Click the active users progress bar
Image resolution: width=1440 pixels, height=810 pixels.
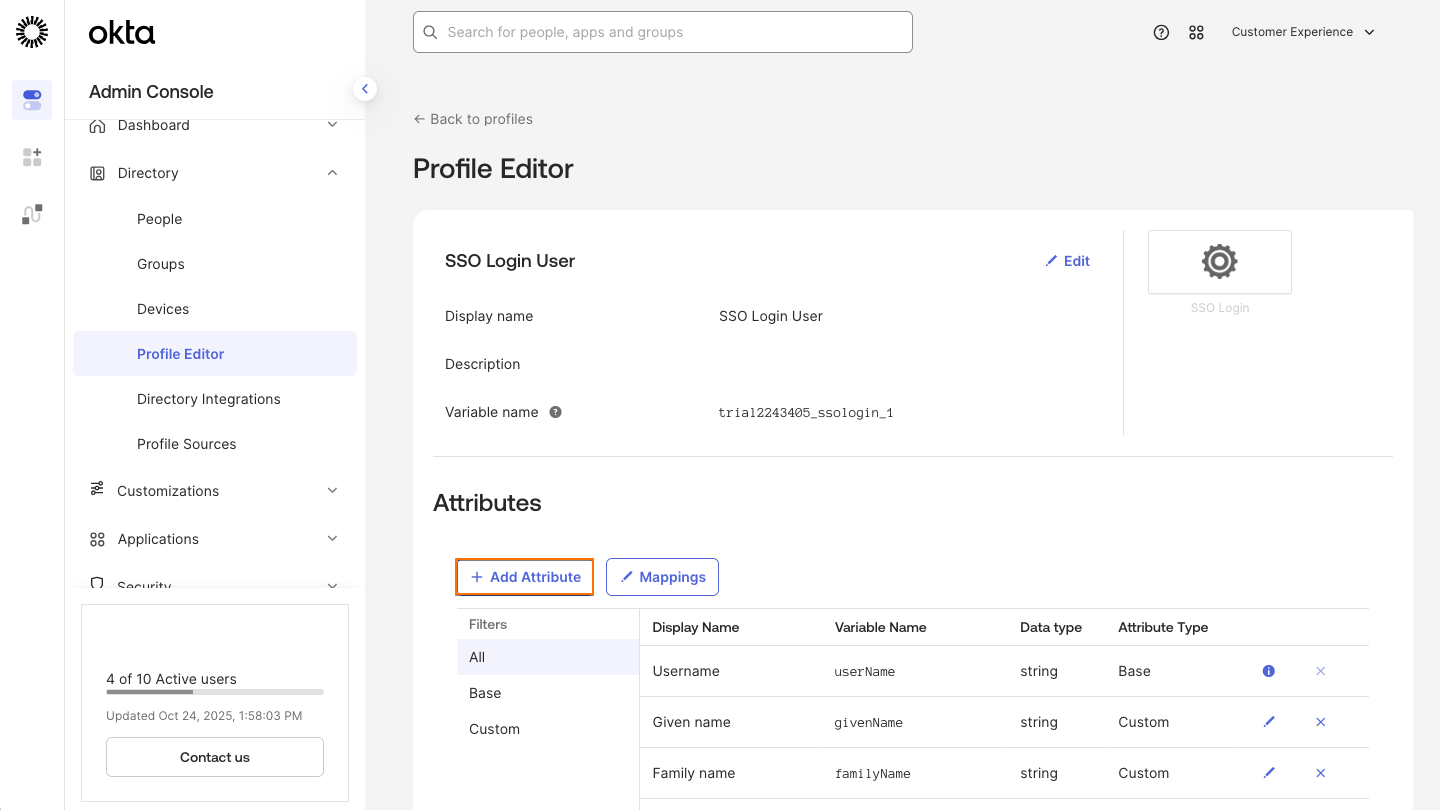point(214,691)
